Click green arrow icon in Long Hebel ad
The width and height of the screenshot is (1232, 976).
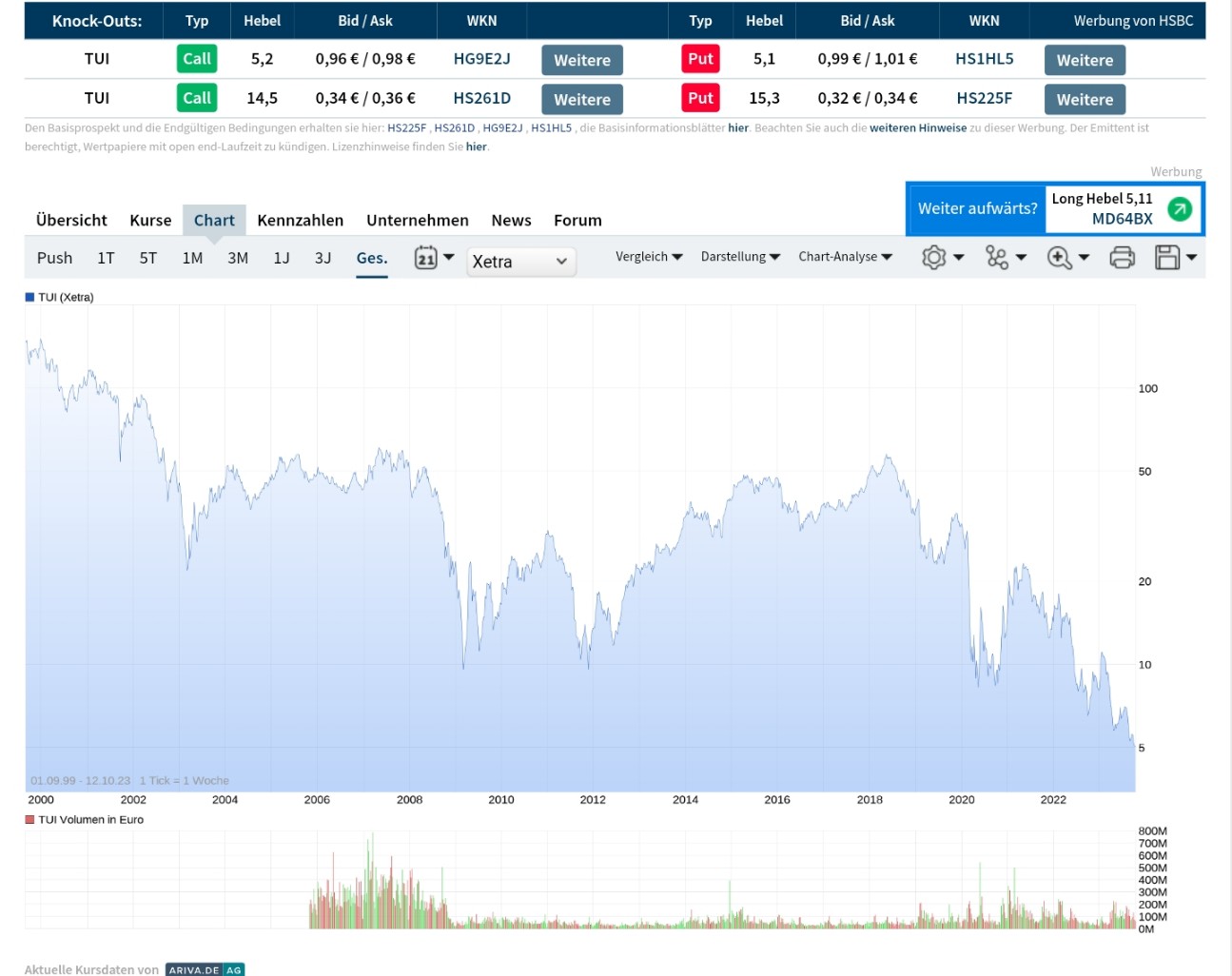click(1180, 209)
